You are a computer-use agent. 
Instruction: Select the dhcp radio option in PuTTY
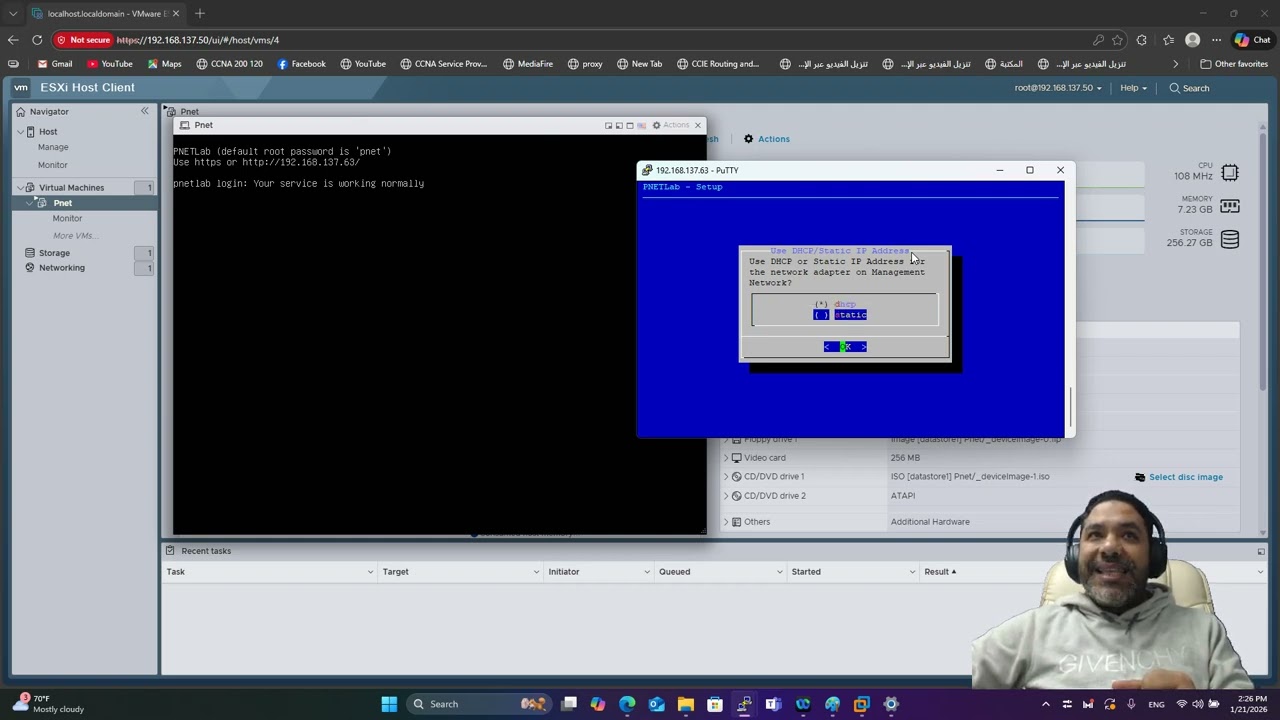[x=836, y=304]
